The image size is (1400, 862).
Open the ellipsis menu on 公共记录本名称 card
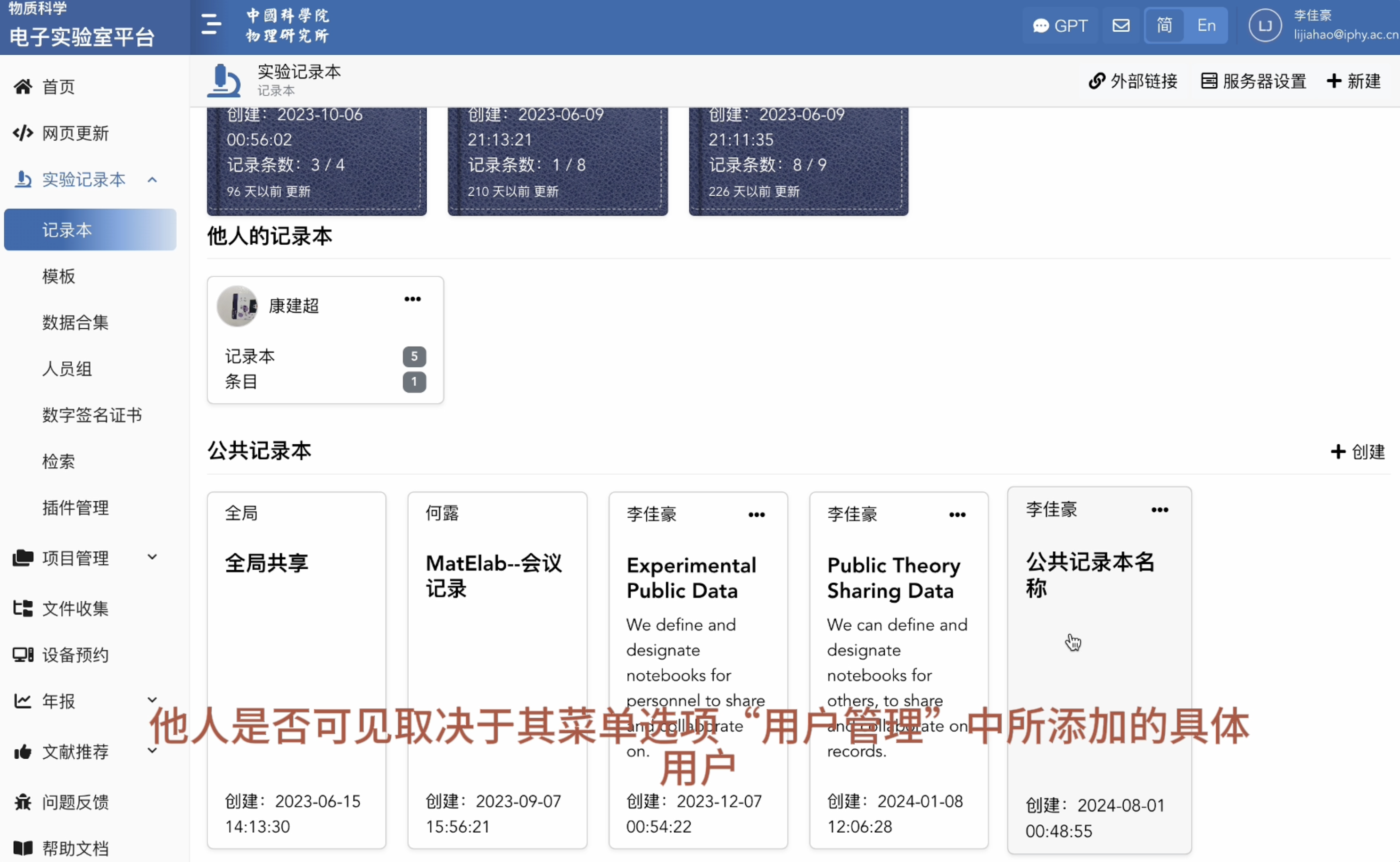(x=1160, y=510)
